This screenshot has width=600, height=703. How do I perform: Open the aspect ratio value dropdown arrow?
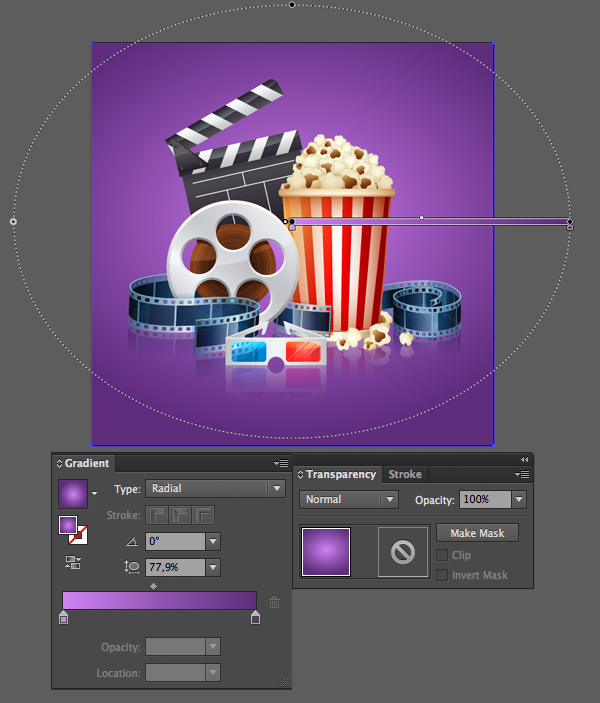point(213,568)
